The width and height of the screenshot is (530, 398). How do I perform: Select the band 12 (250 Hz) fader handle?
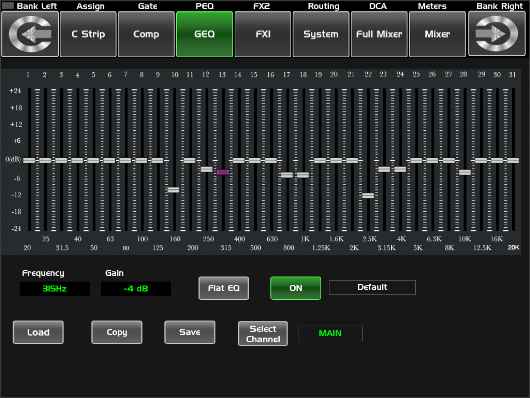pos(207,169)
